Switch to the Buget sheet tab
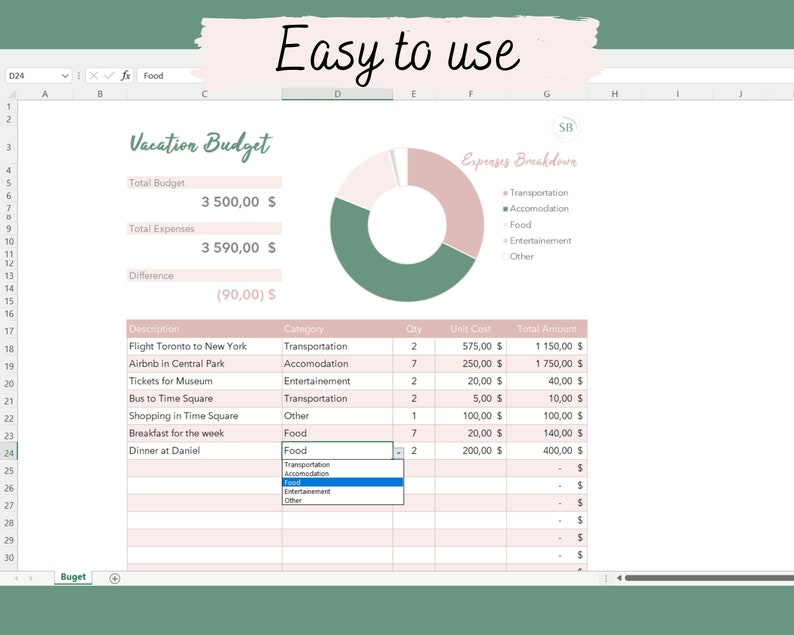Viewport: 794px width, 635px height. [73, 577]
